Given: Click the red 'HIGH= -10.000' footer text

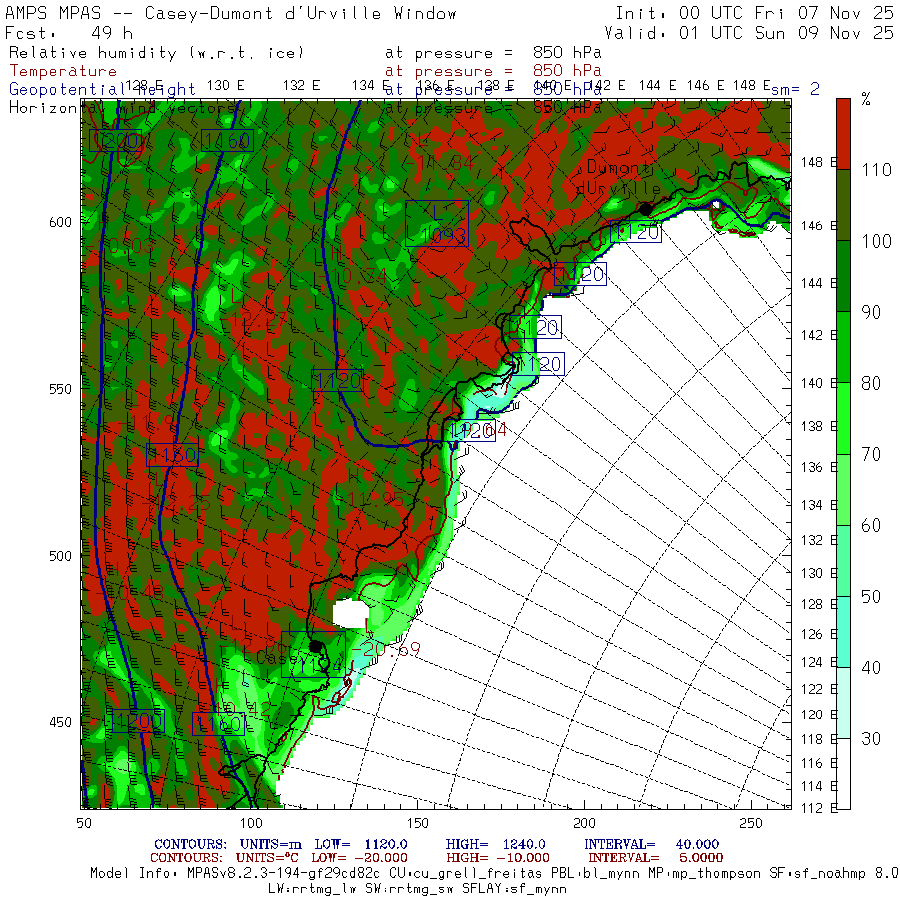Looking at the screenshot, I should tap(498, 858).
